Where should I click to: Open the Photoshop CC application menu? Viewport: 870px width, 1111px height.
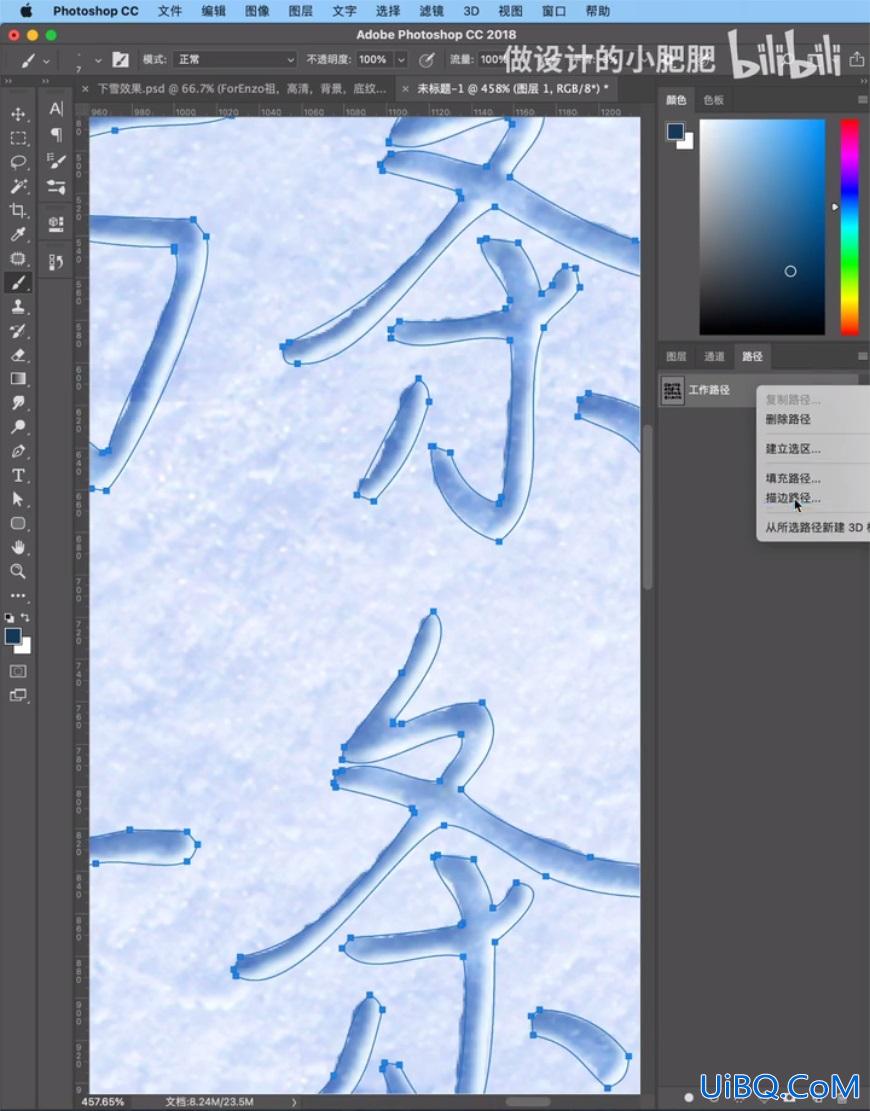point(96,11)
